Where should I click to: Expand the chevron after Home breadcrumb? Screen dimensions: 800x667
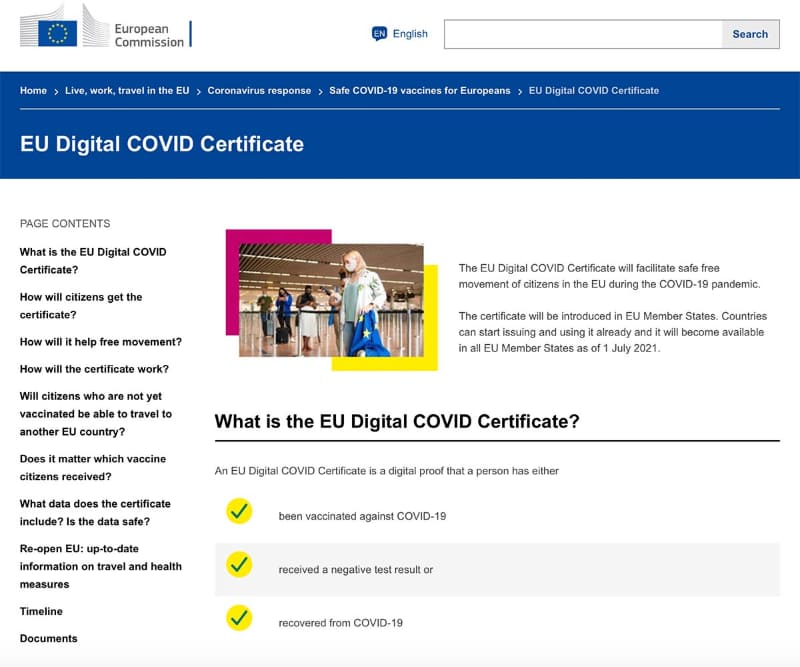pos(53,90)
